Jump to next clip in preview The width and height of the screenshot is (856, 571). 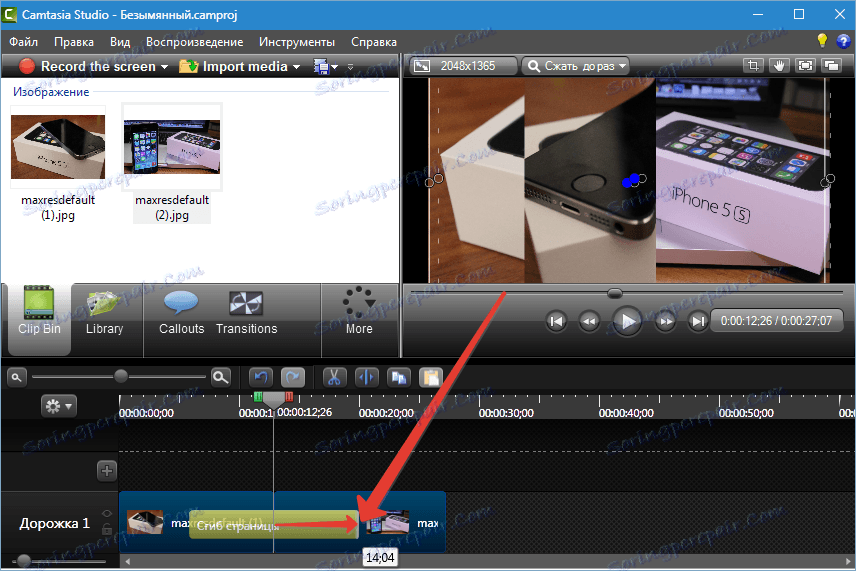(698, 322)
